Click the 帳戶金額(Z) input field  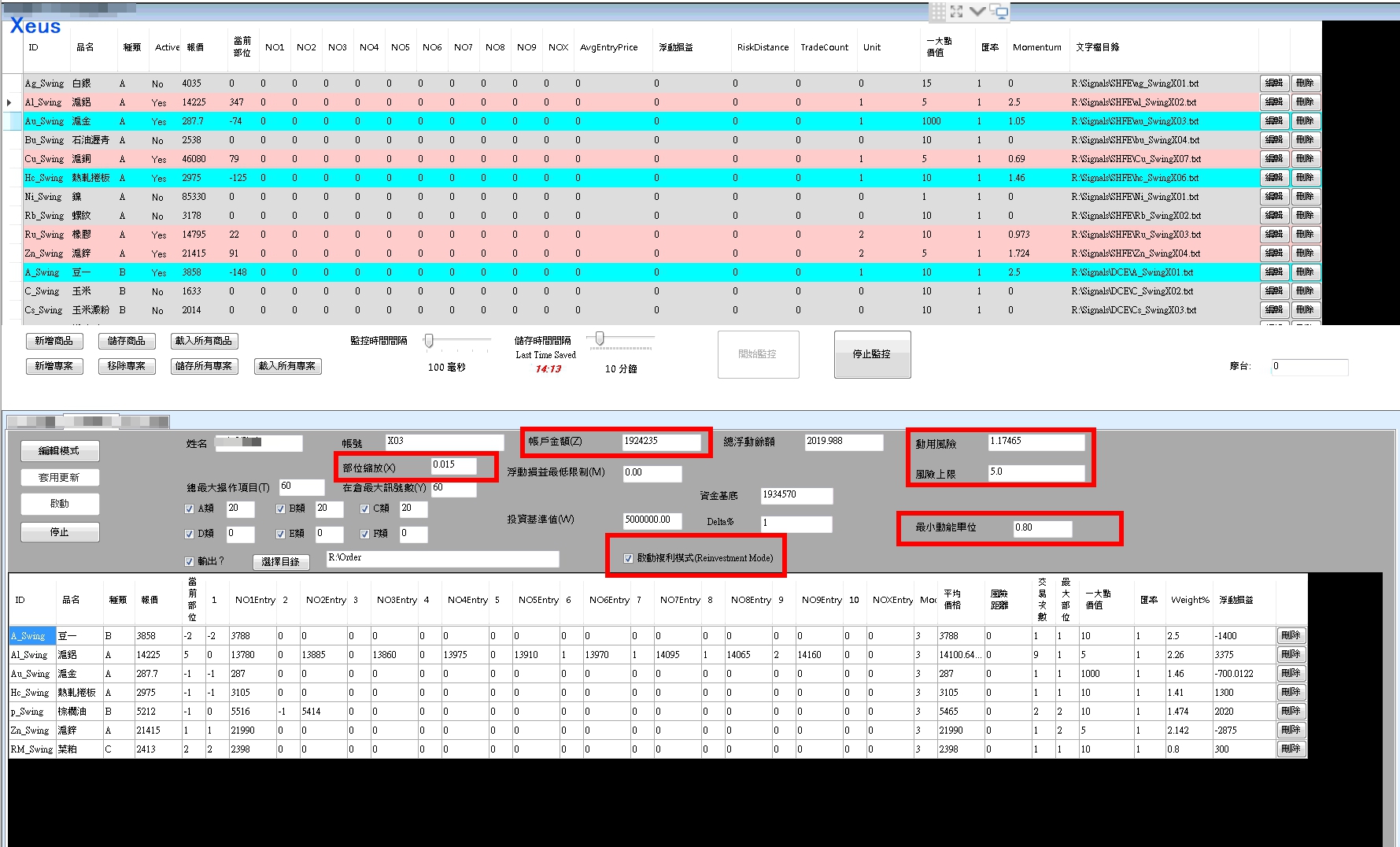click(x=661, y=442)
